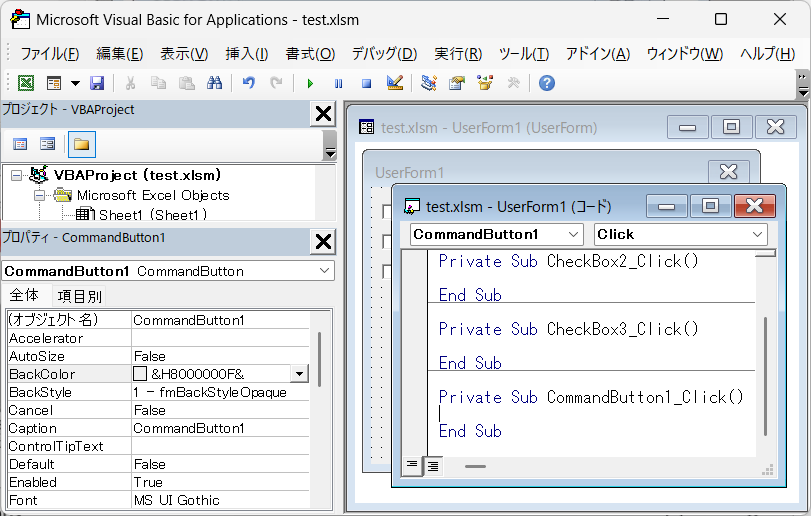Open ツール(T) menu
The height and width of the screenshot is (516, 811).
(x=523, y=54)
